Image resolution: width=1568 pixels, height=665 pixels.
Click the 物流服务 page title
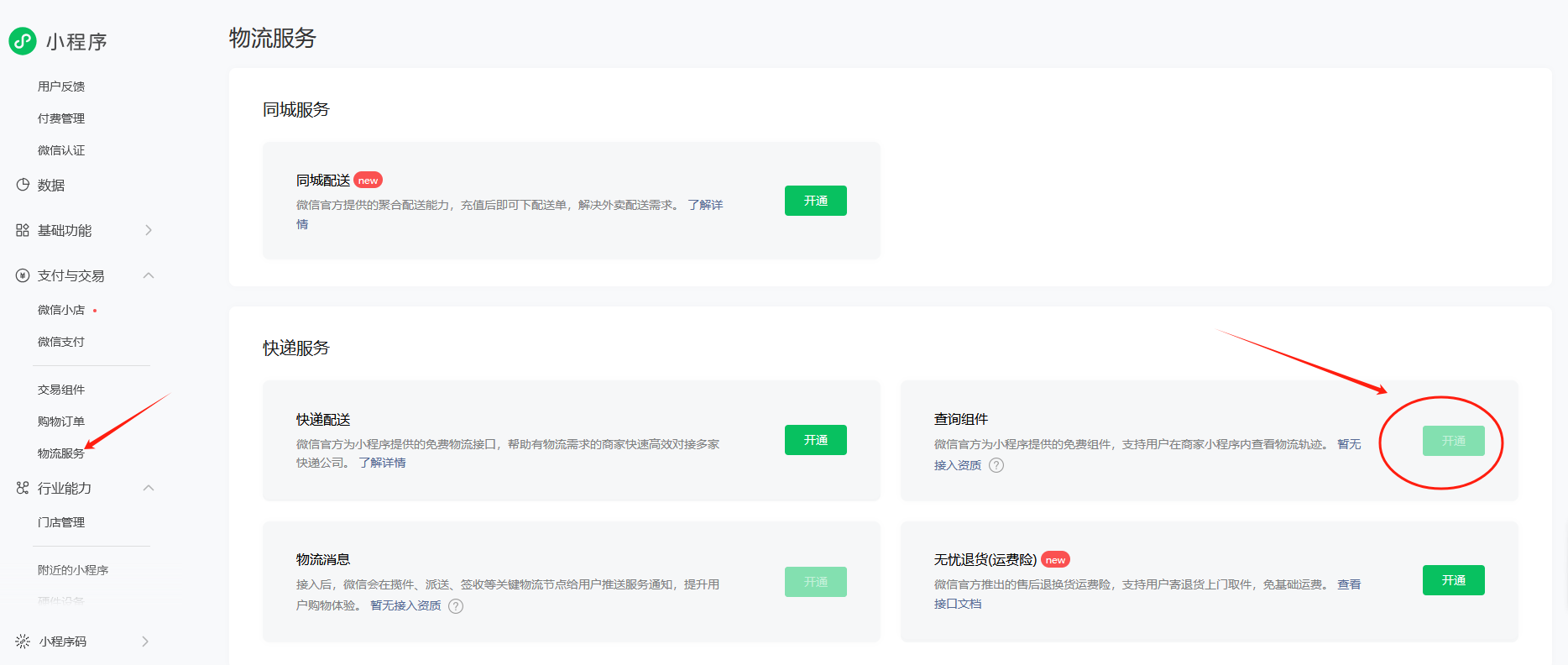(x=273, y=38)
